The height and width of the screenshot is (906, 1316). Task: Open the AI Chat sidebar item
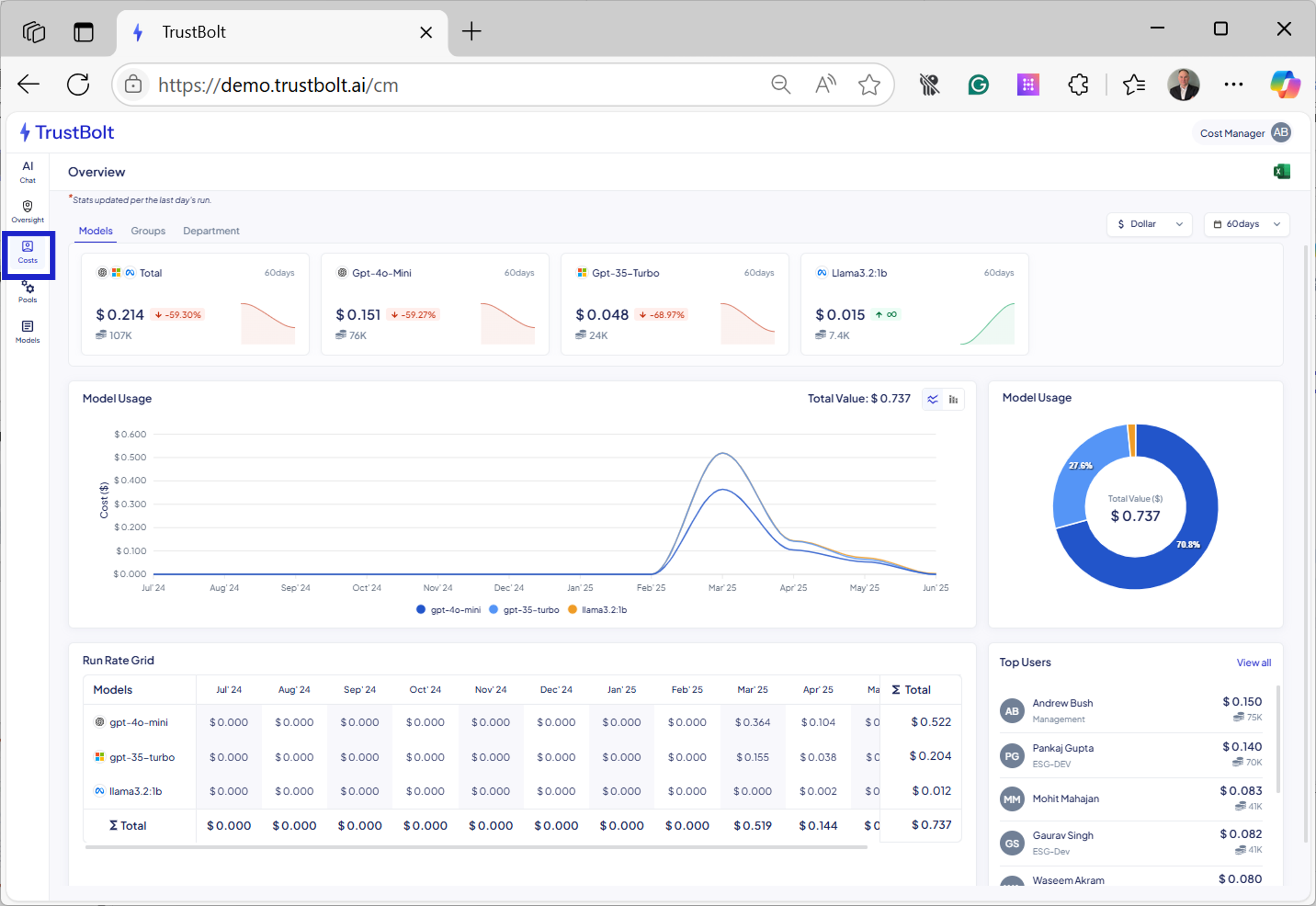coord(27,172)
